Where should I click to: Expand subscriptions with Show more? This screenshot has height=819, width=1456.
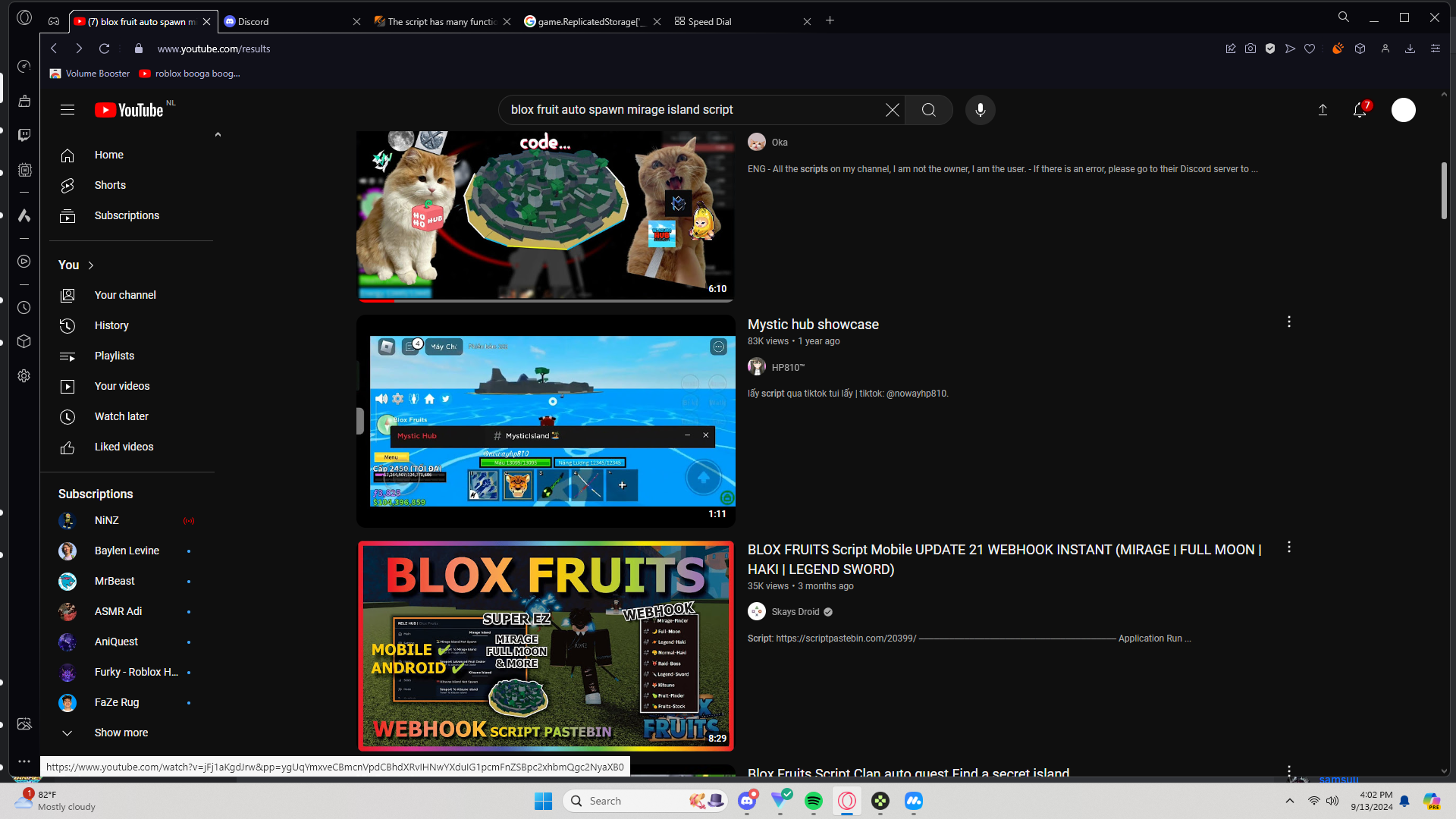point(121,733)
